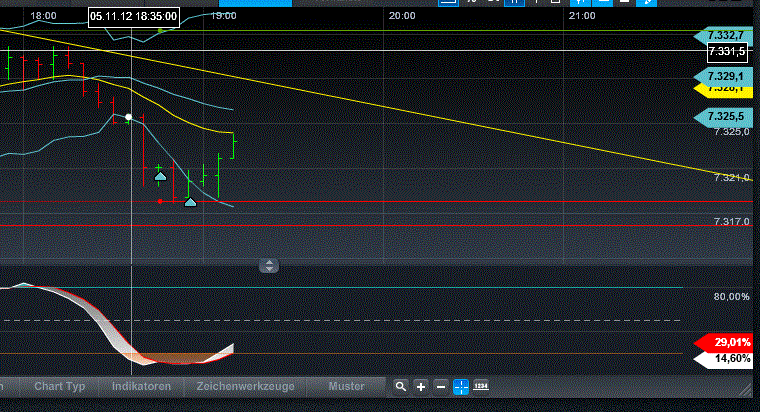This screenshot has height=412, width=760.
Task: Open the chart search magnifier tool
Action: coord(400,387)
